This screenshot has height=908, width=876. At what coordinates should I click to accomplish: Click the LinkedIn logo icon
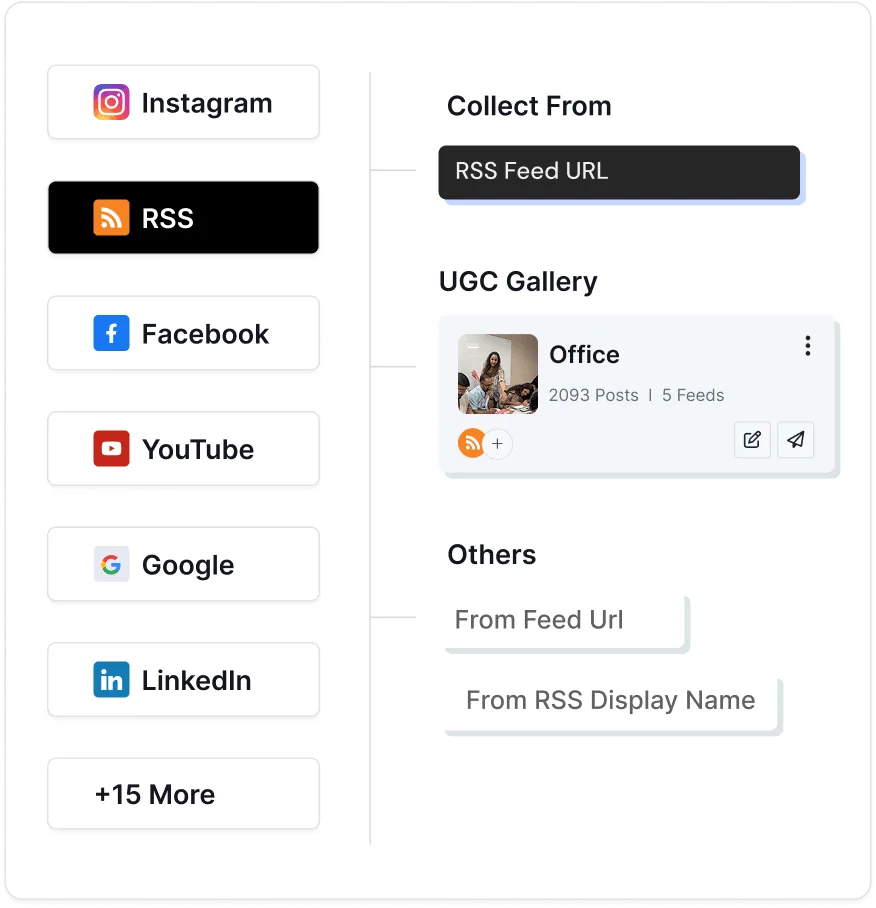click(x=111, y=679)
